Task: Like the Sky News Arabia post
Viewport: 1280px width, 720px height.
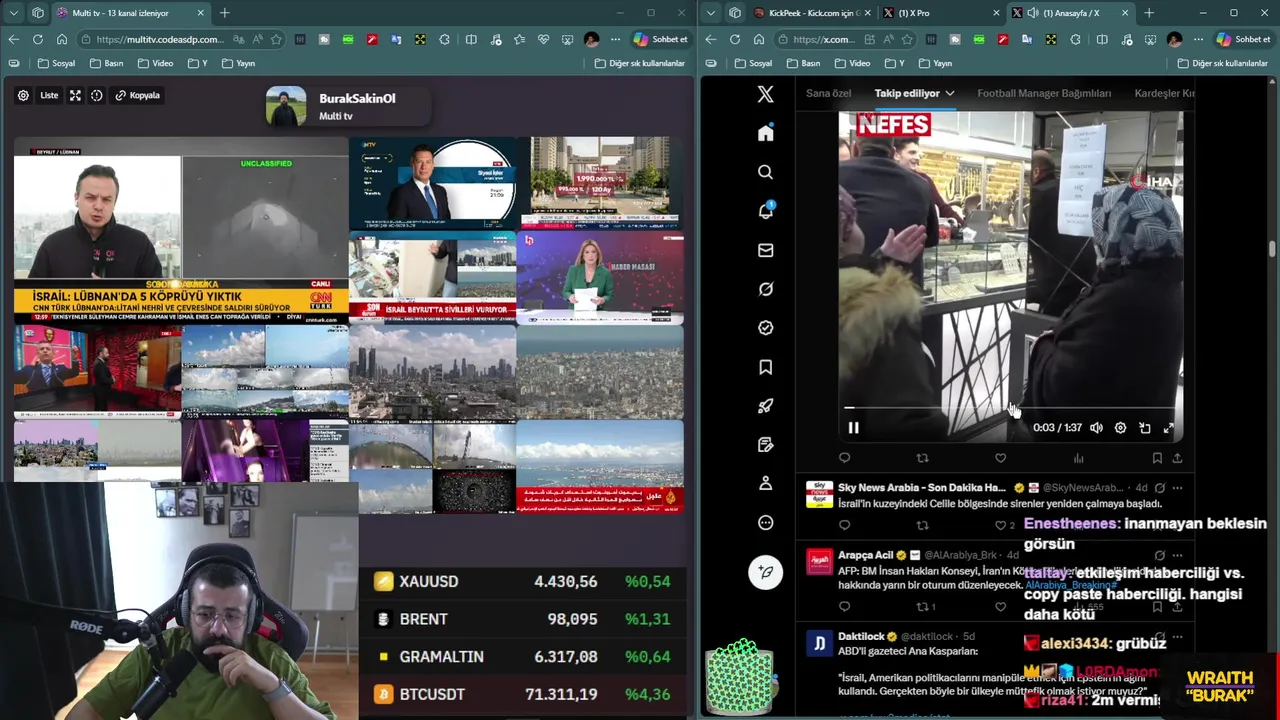Action: (x=1000, y=525)
